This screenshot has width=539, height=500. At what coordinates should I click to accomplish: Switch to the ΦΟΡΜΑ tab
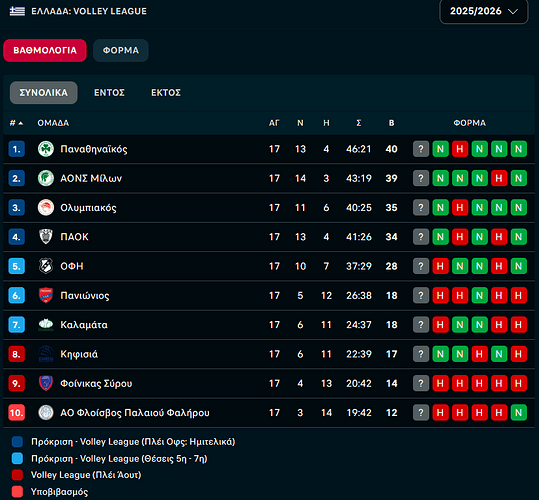click(x=121, y=51)
